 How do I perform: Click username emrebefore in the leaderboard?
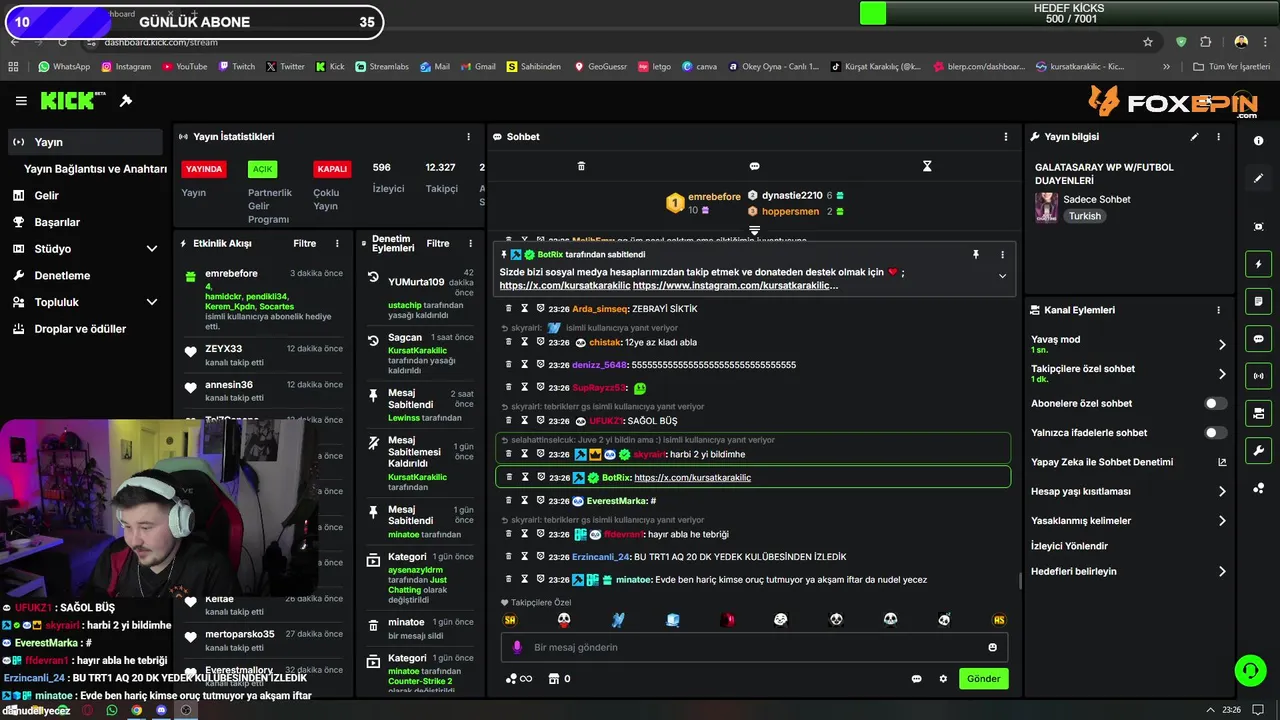pyautogui.click(x=714, y=197)
